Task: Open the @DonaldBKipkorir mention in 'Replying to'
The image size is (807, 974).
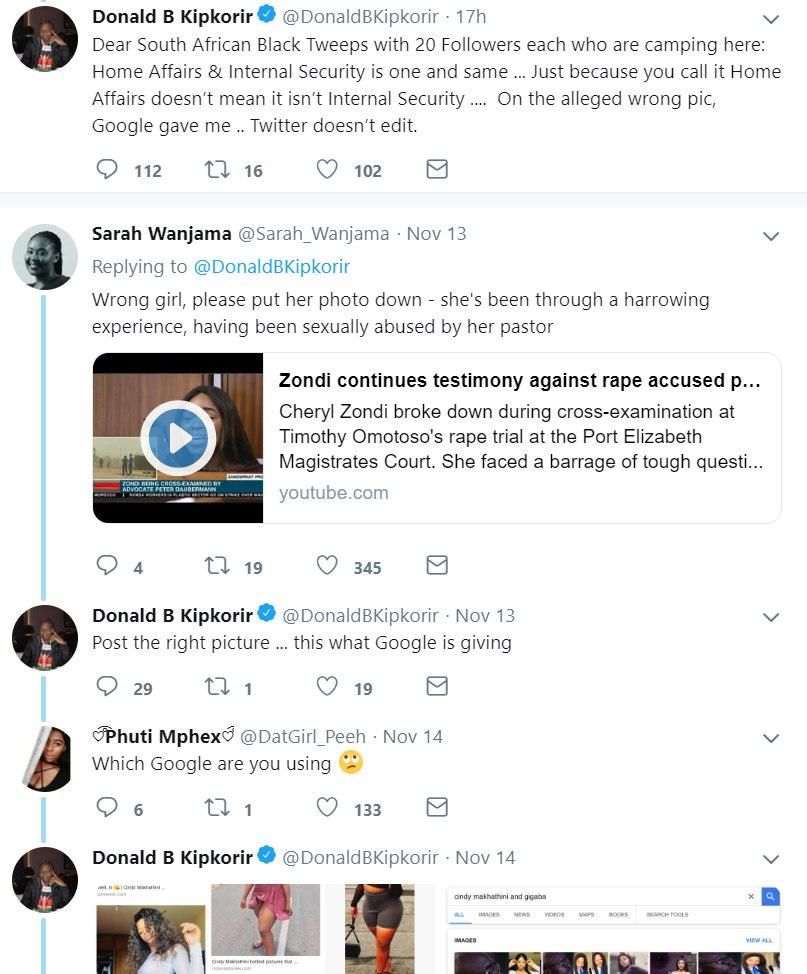Action: (271, 266)
